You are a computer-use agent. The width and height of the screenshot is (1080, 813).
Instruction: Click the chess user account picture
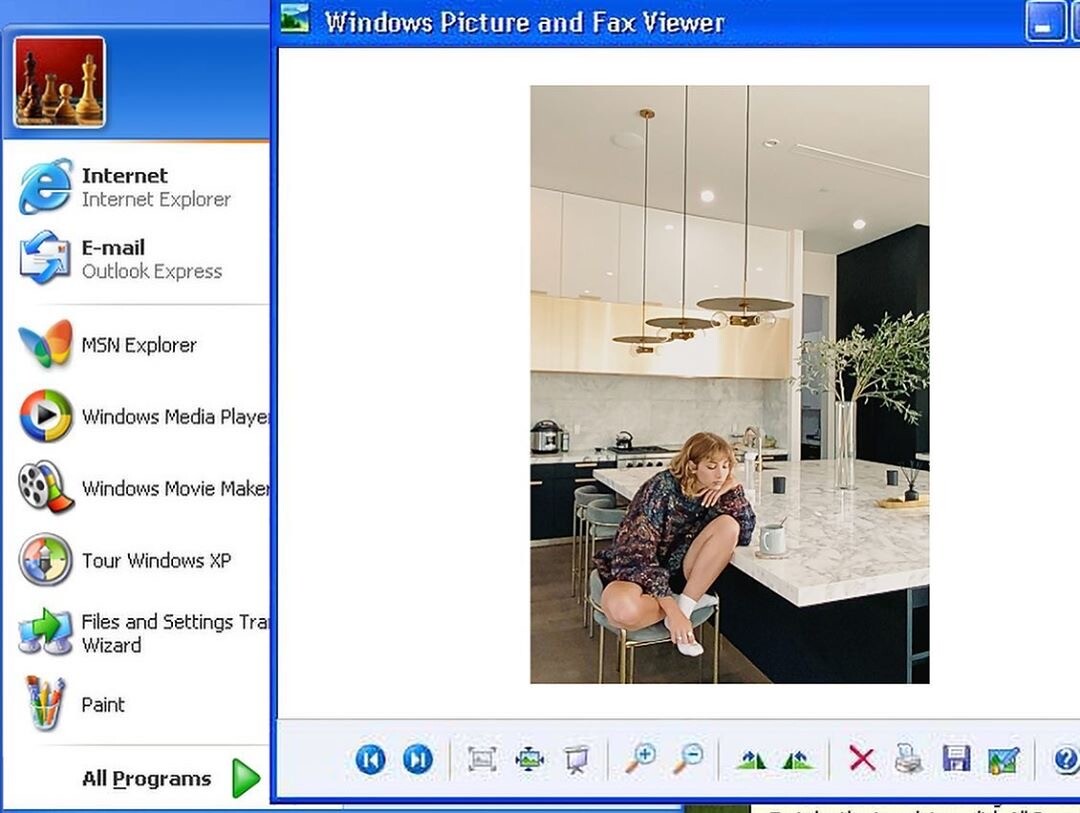[x=59, y=83]
